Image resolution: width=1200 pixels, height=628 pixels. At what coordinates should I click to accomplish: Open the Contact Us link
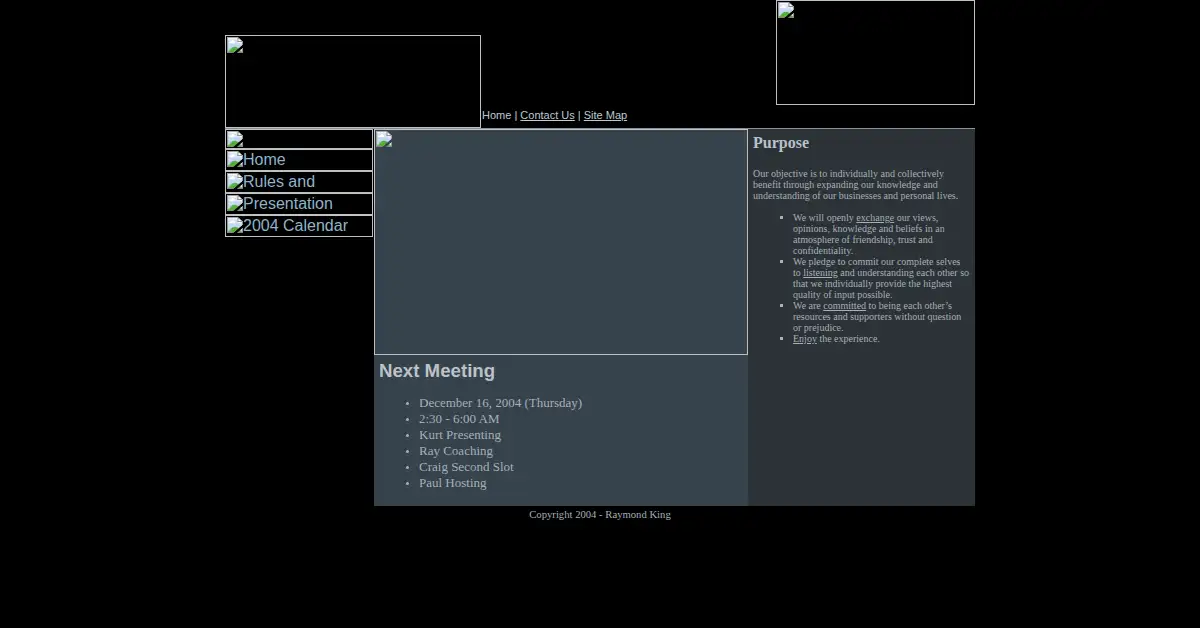click(547, 115)
